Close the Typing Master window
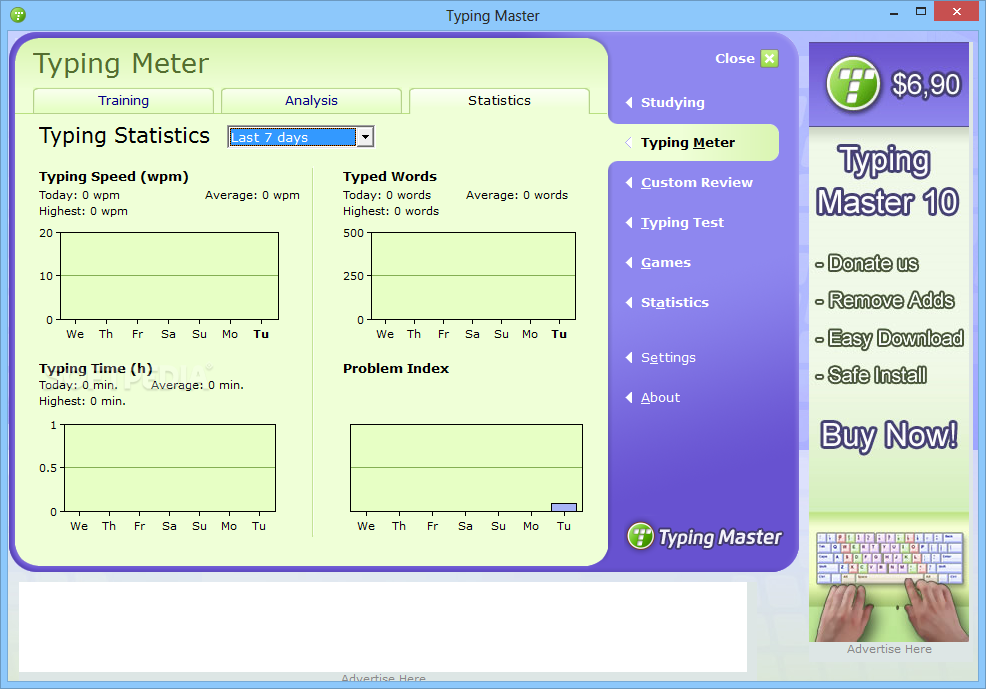This screenshot has height=689, width=986. tap(956, 11)
